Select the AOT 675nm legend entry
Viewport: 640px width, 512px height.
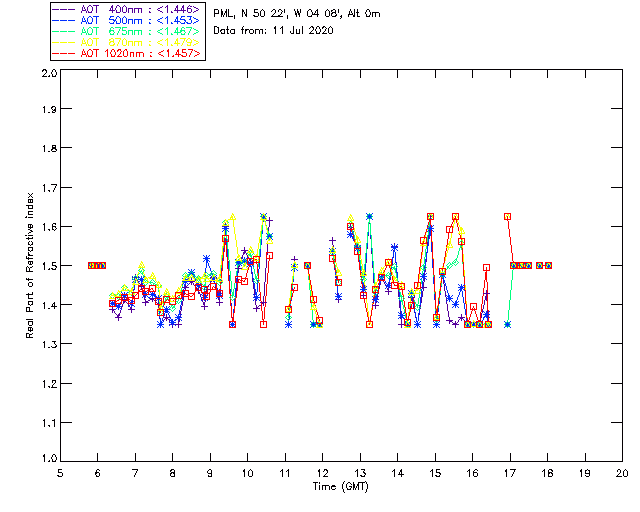tap(127, 31)
